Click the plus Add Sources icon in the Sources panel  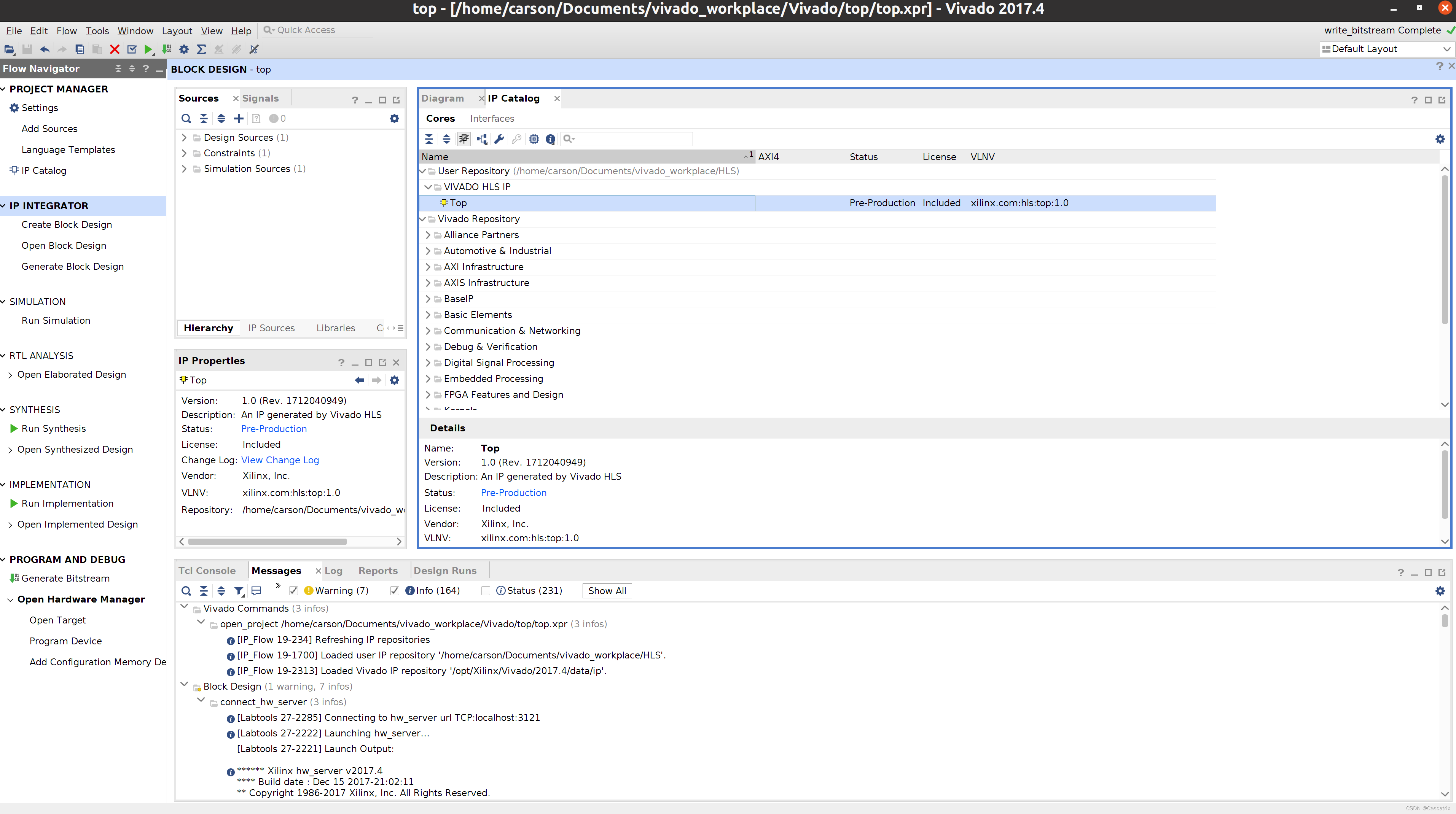click(x=239, y=119)
